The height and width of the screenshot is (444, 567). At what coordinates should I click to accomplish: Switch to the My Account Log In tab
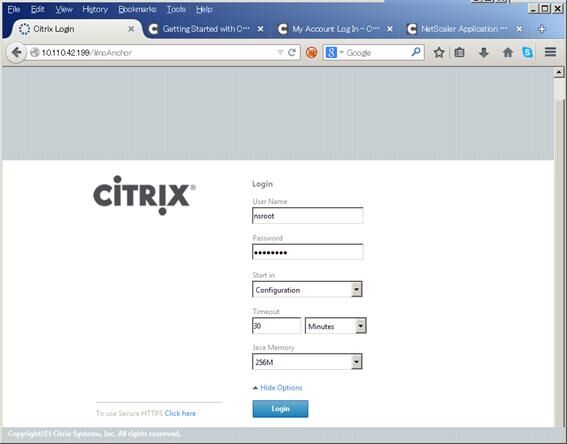[x=336, y=29]
